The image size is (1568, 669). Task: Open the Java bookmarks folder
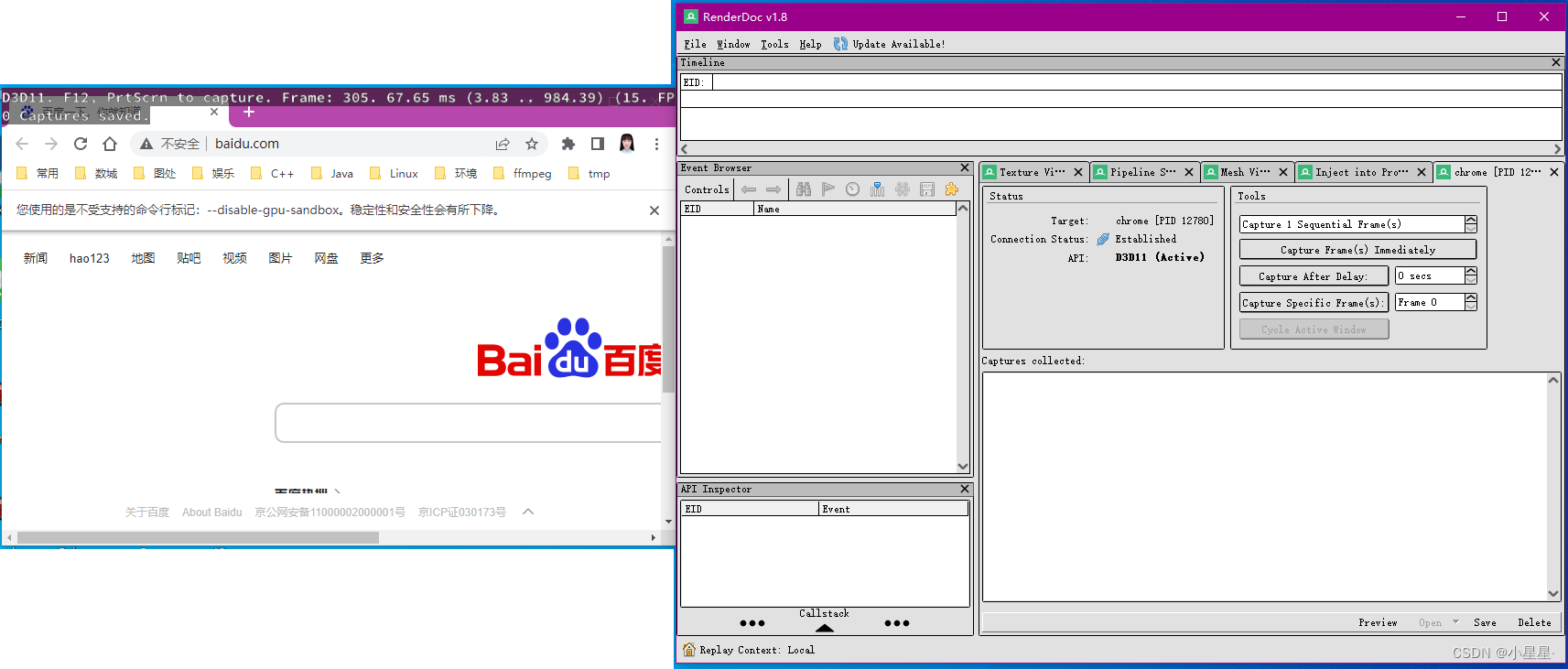(332, 173)
